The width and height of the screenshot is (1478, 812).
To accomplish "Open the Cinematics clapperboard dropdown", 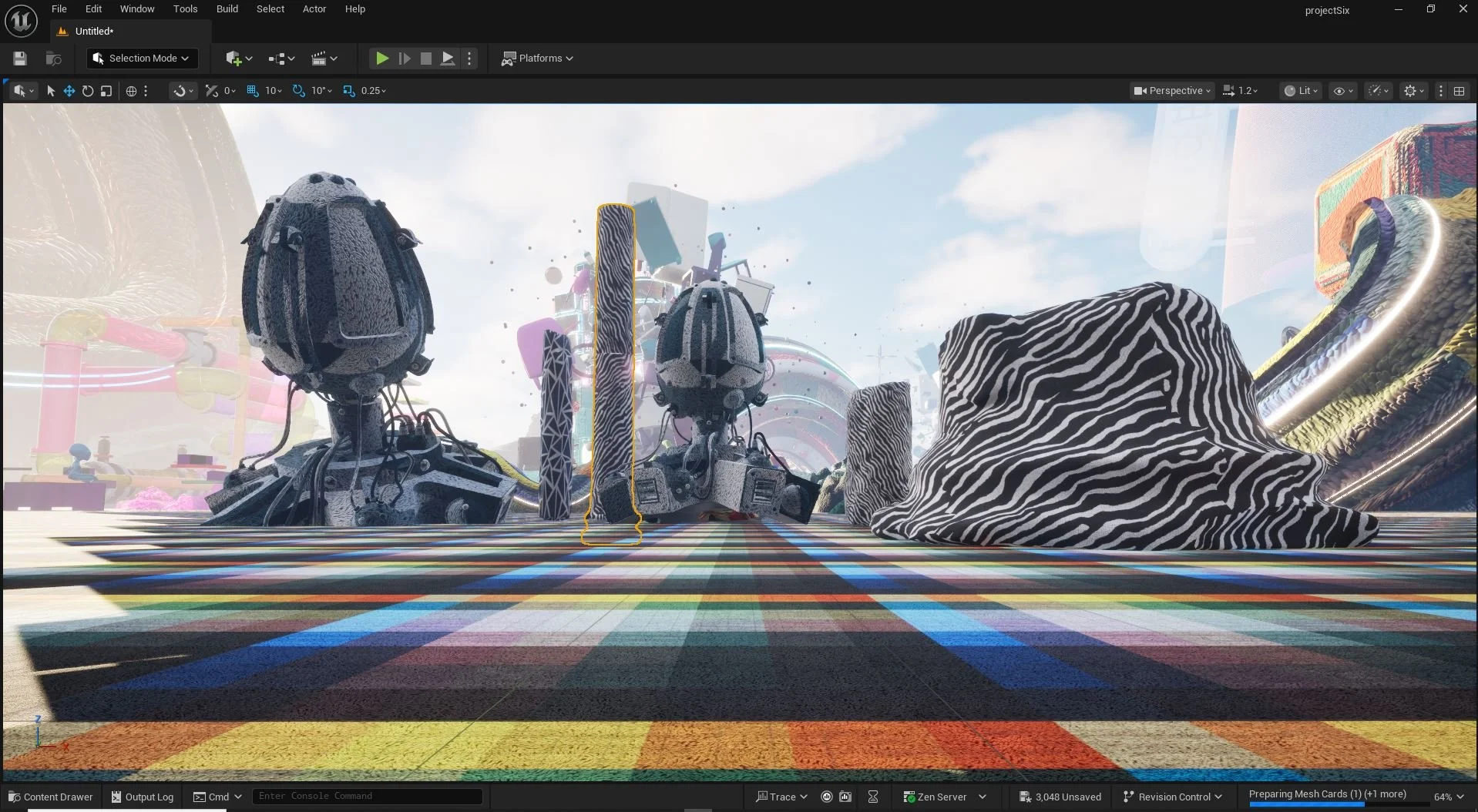I will (324, 59).
